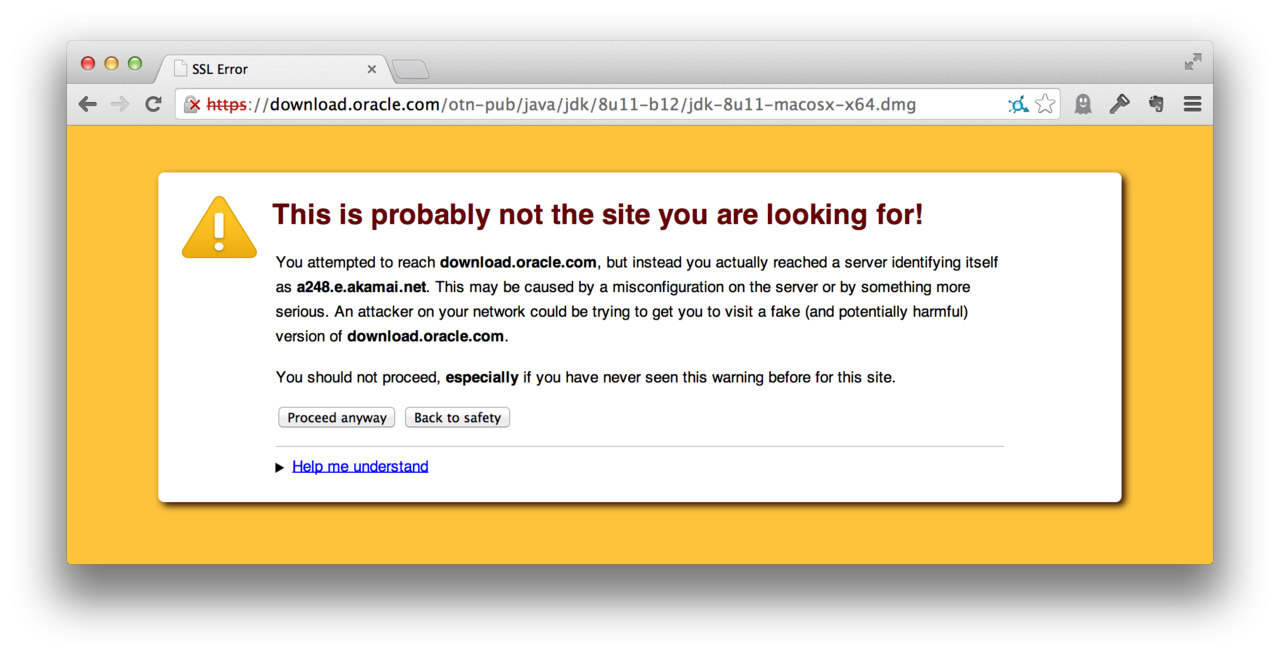Image resolution: width=1280 pixels, height=657 pixels.
Task: Open the Ghostery ghost extension icon
Action: (x=1083, y=103)
